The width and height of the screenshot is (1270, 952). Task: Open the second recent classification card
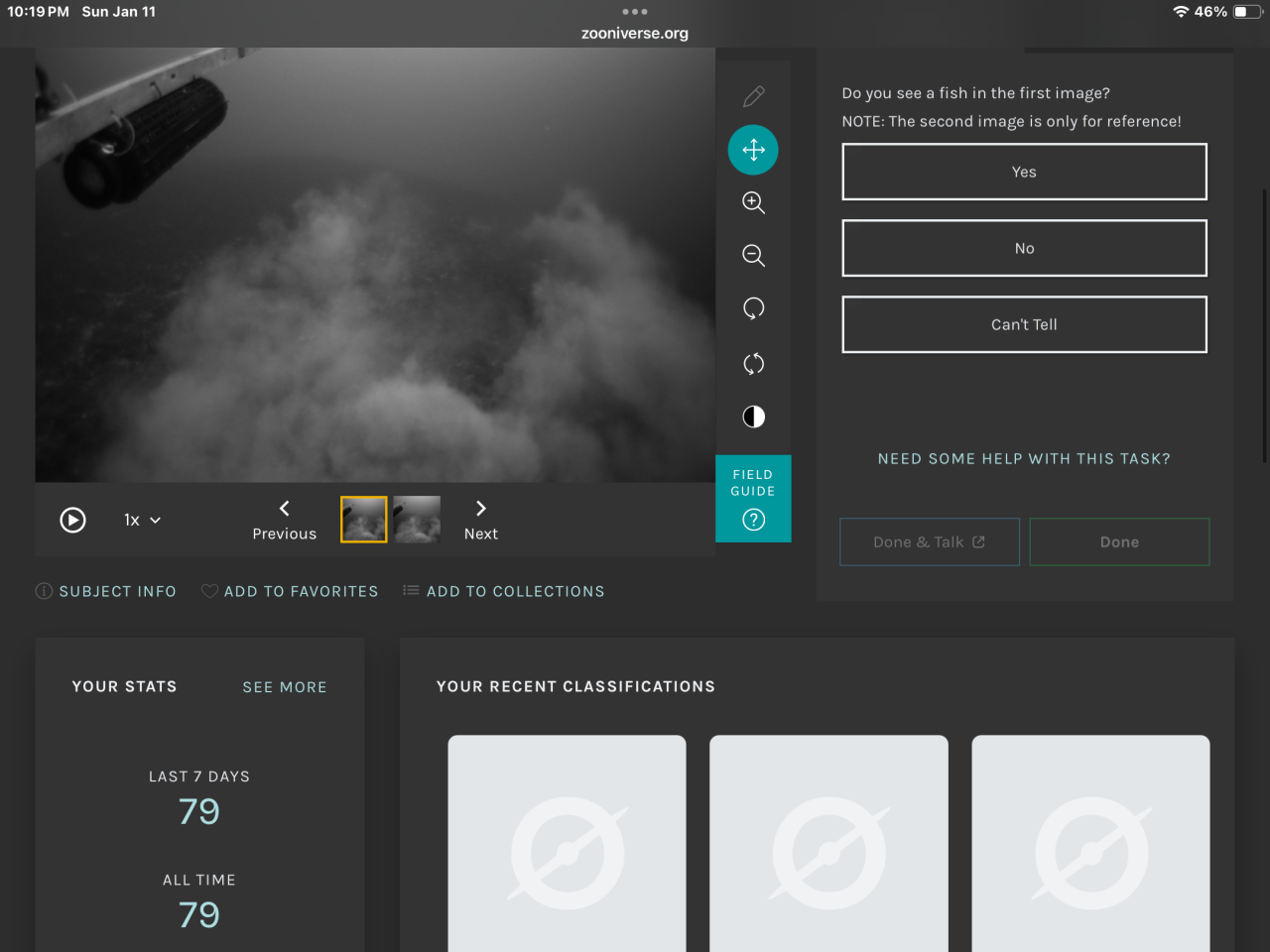[x=828, y=843]
